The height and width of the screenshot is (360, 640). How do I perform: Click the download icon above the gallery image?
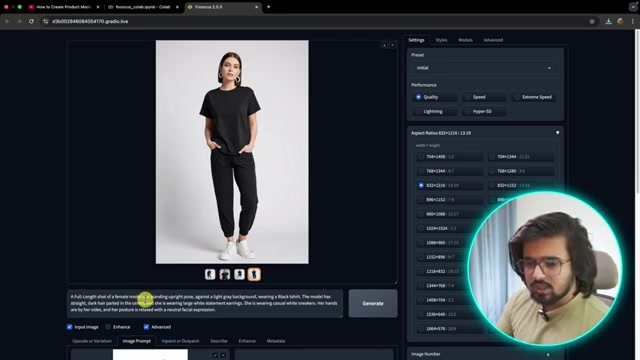384,45
